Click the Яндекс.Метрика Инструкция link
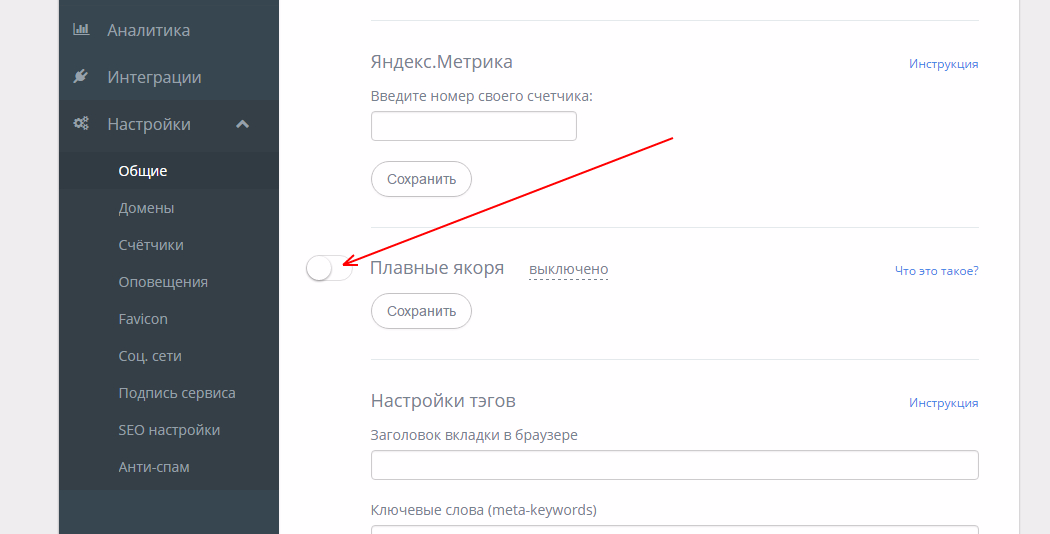This screenshot has height=534, width=1050. [944, 64]
